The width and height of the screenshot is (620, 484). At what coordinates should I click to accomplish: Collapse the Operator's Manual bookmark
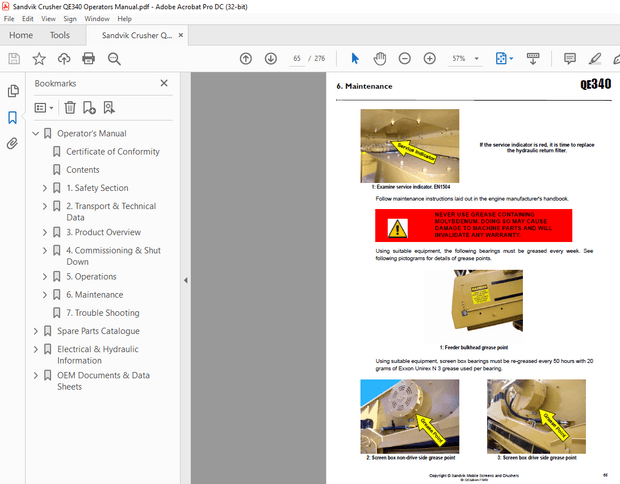[x=36, y=134]
